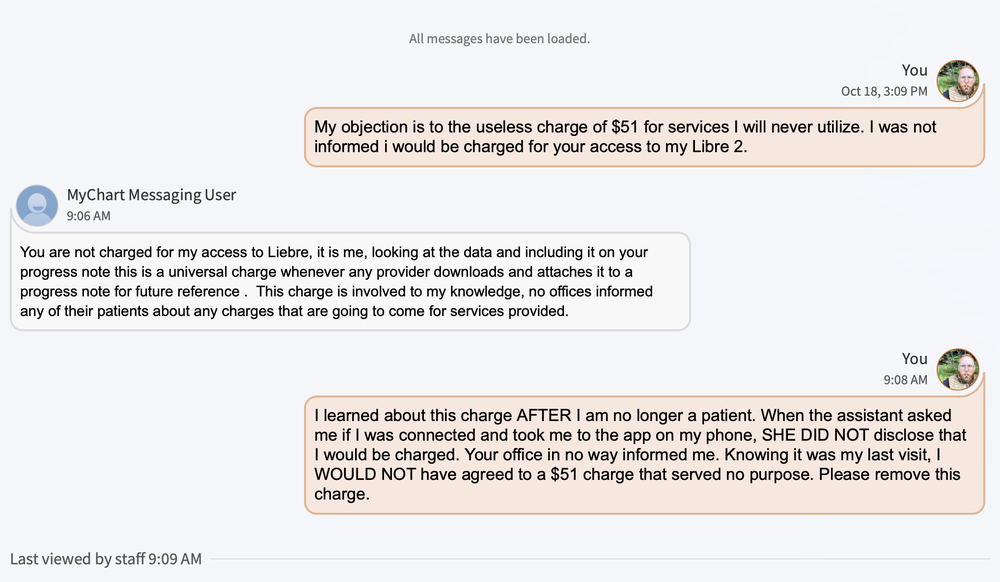Click the "Last viewed by staff 9:09 AM" label

(106, 559)
